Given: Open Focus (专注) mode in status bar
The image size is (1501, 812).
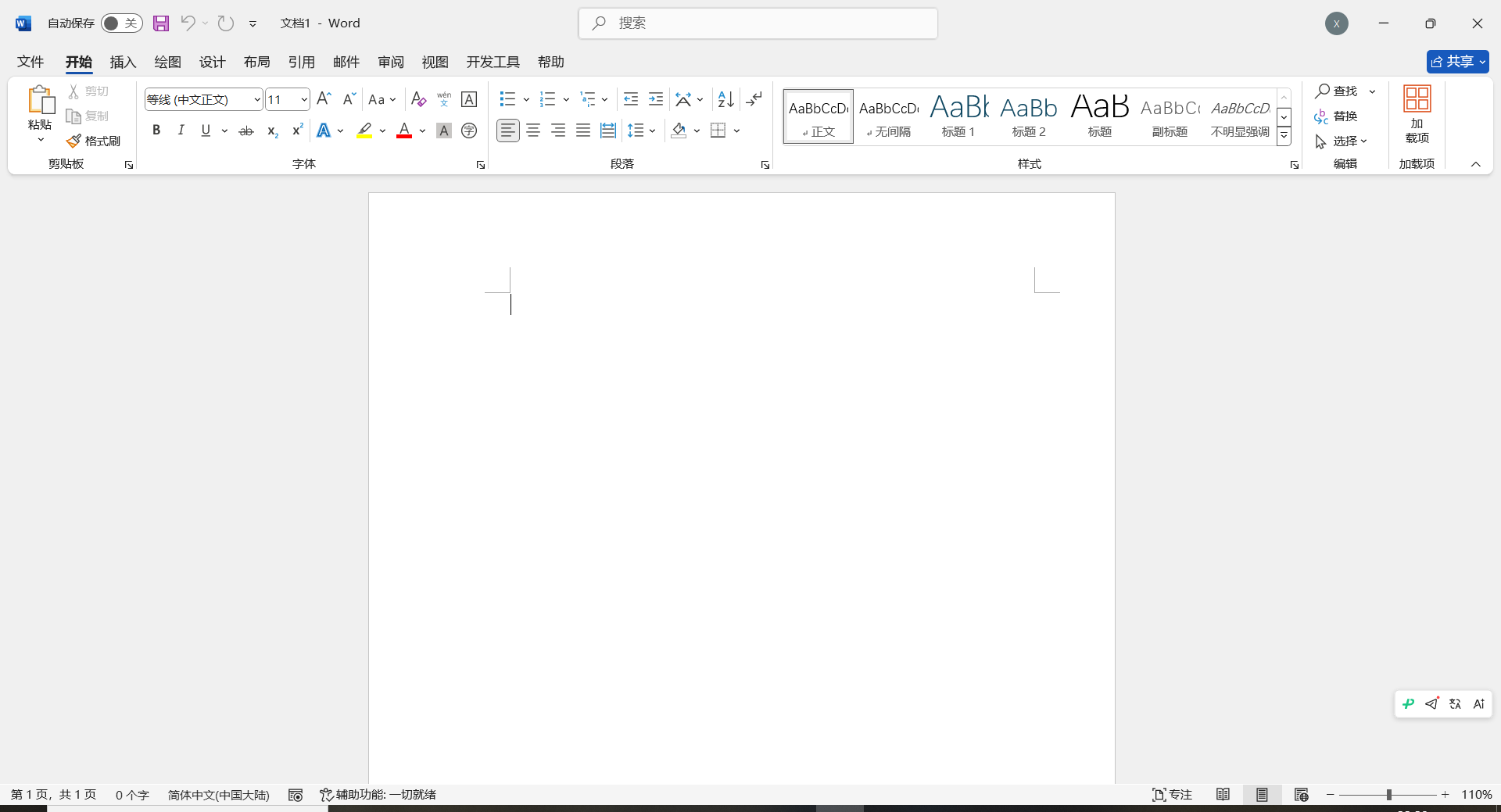Looking at the screenshot, I should [1172, 795].
